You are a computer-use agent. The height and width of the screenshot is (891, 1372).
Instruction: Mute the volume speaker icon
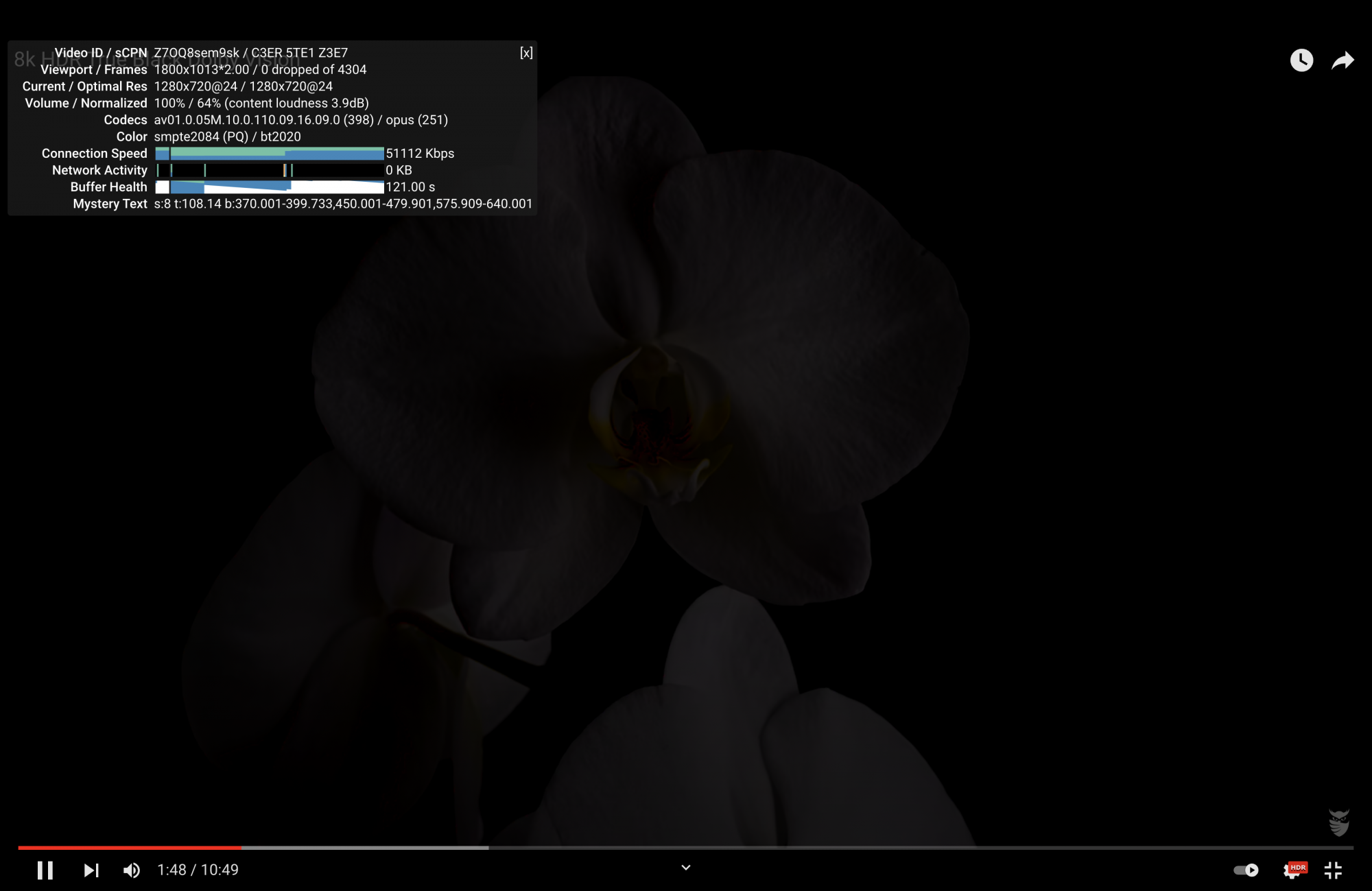click(x=131, y=870)
